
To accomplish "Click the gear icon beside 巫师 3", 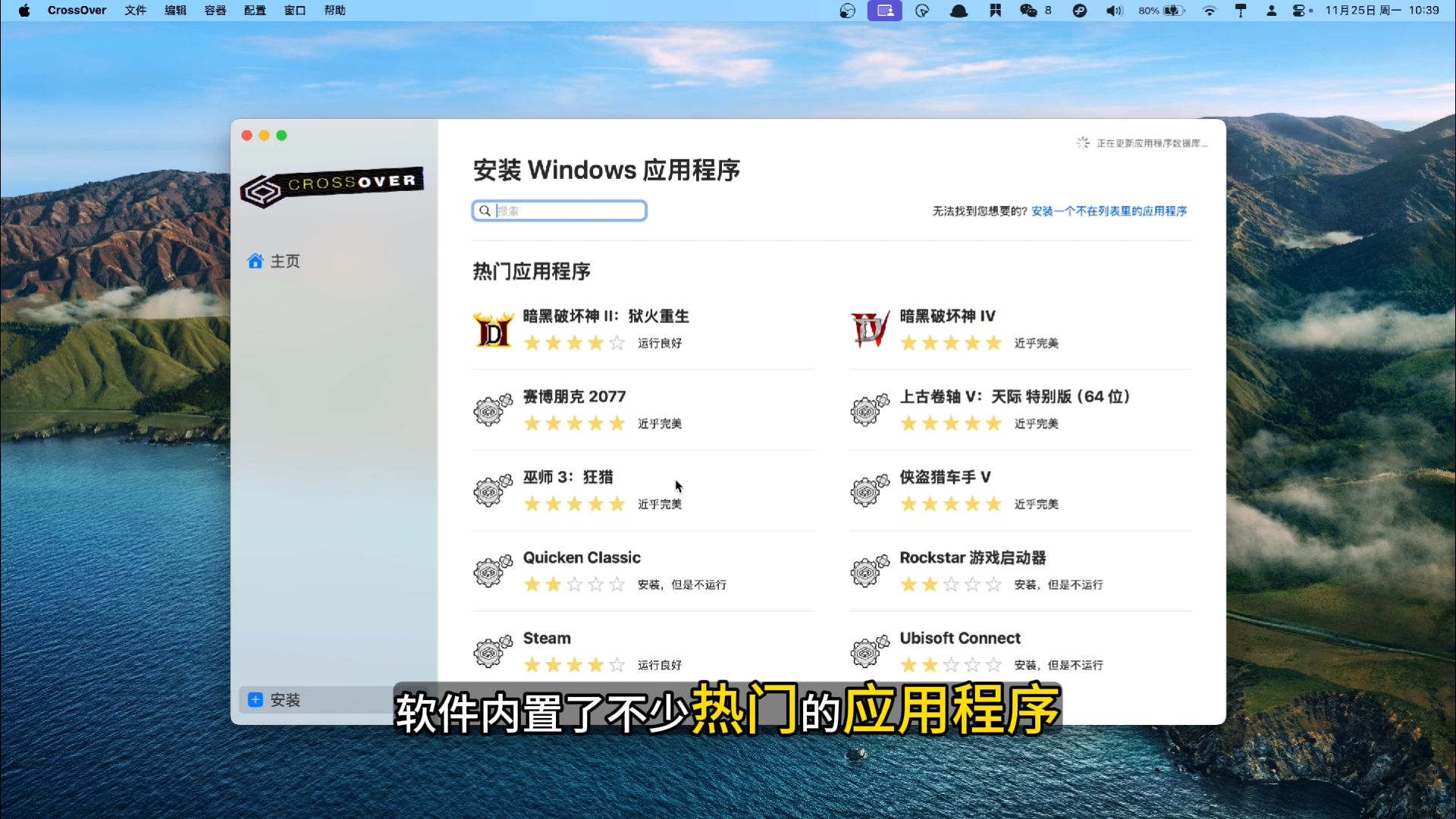I will coord(493,491).
